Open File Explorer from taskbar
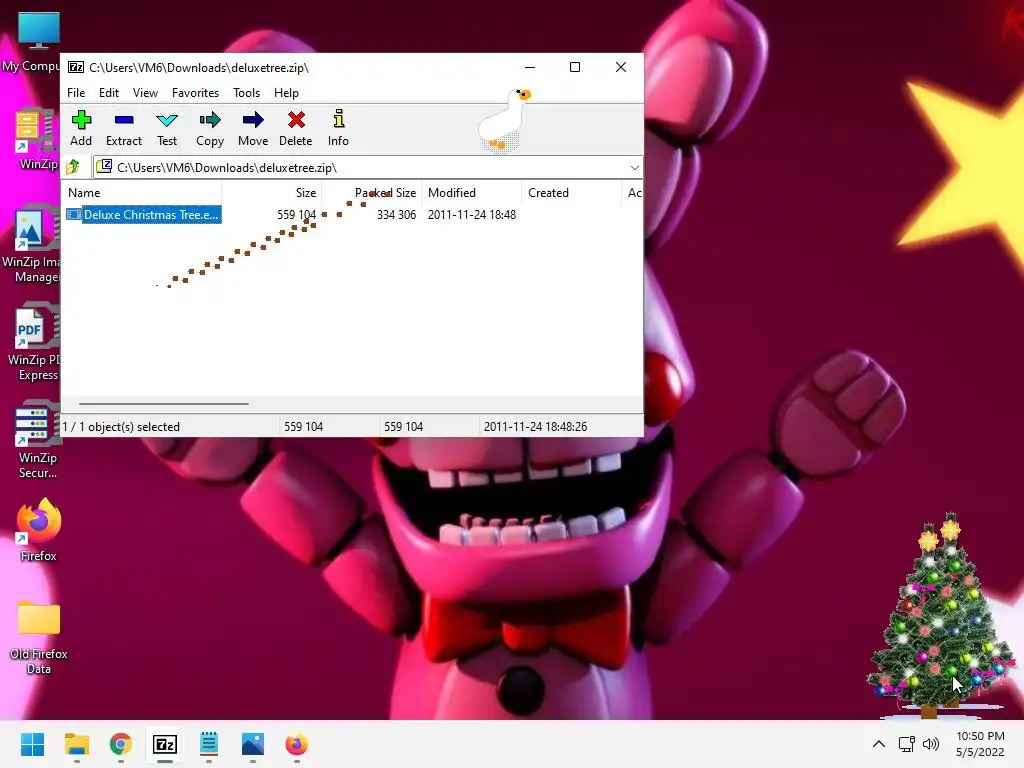Screen dimensions: 1024x768 click(x=76, y=744)
